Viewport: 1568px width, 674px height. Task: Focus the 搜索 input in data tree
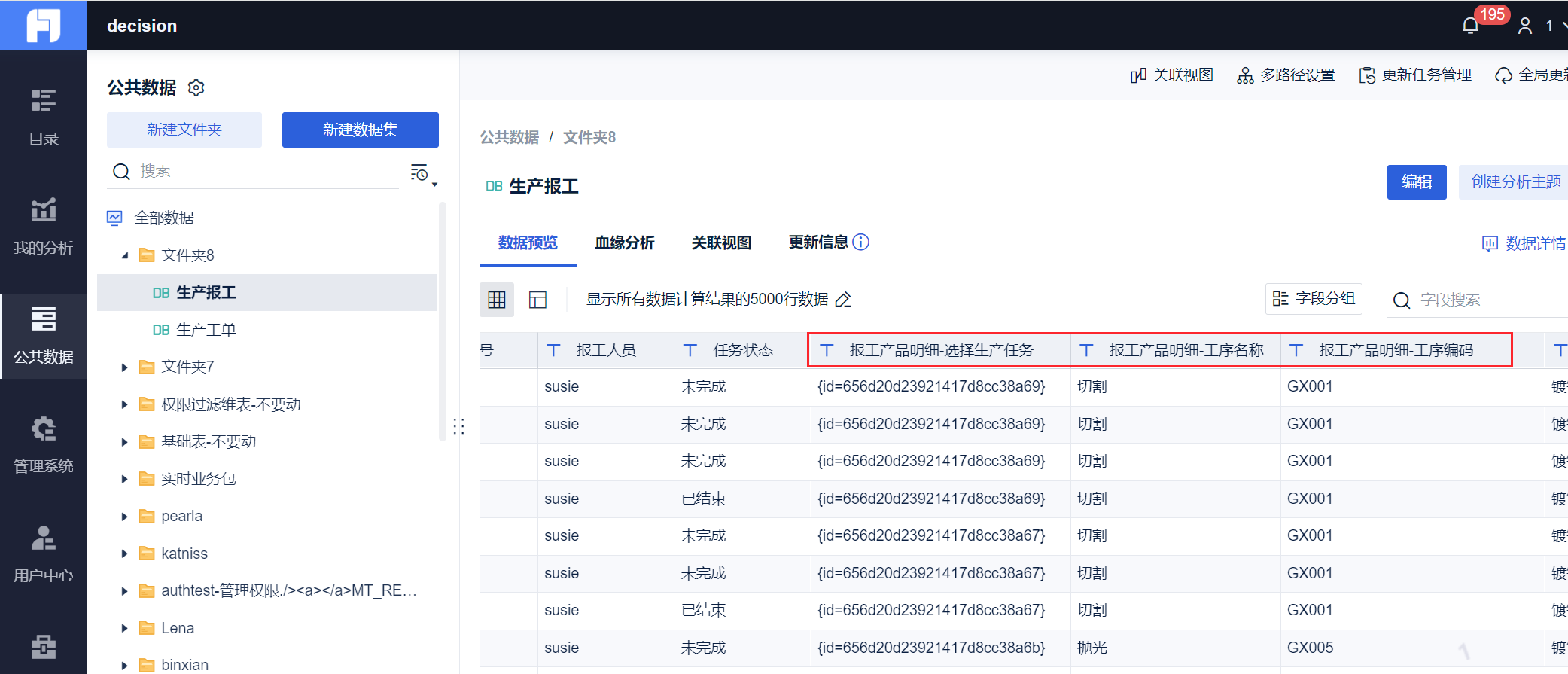[x=267, y=172]
